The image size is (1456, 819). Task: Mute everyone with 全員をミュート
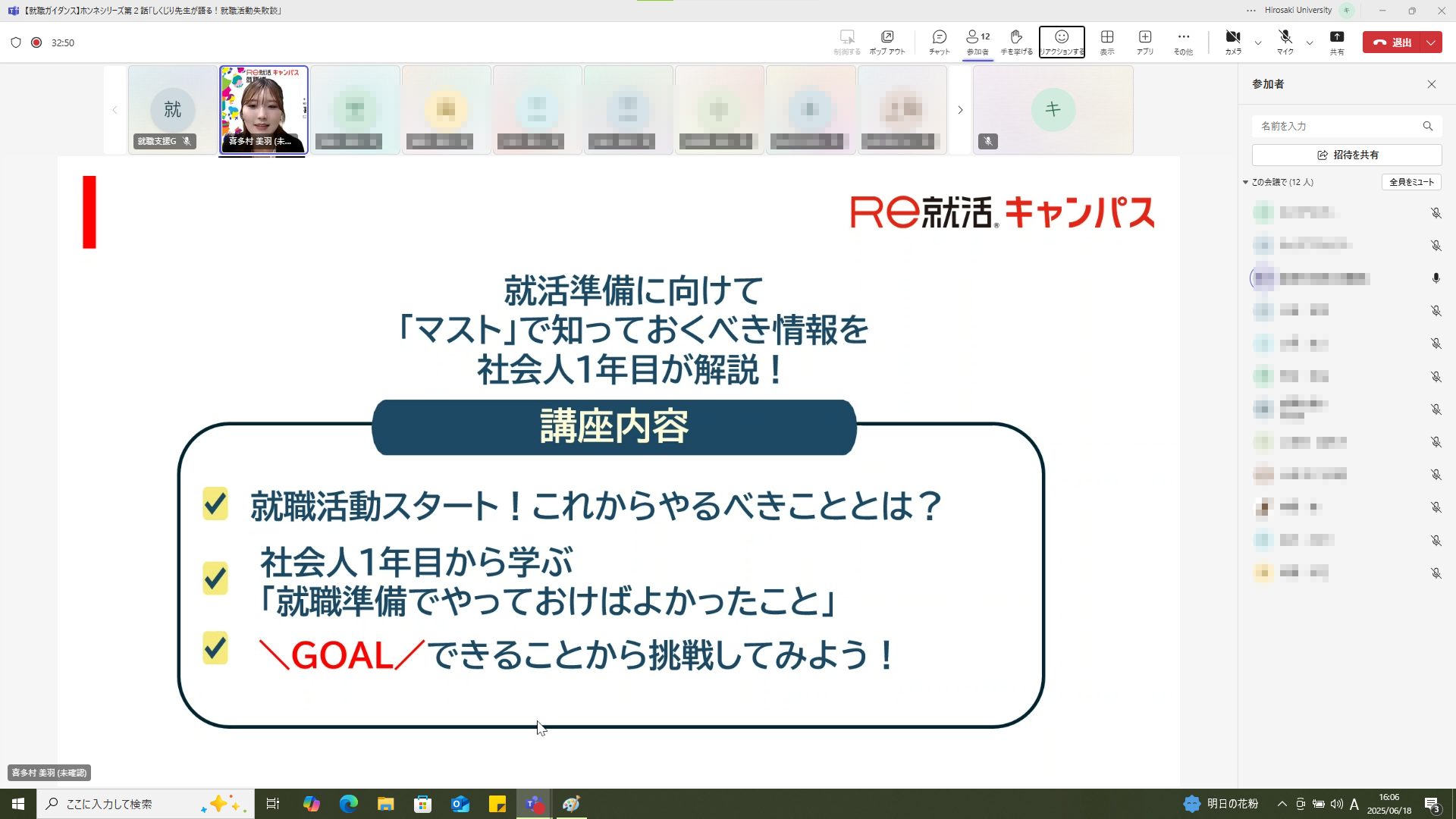click(x=1411, y=182)
